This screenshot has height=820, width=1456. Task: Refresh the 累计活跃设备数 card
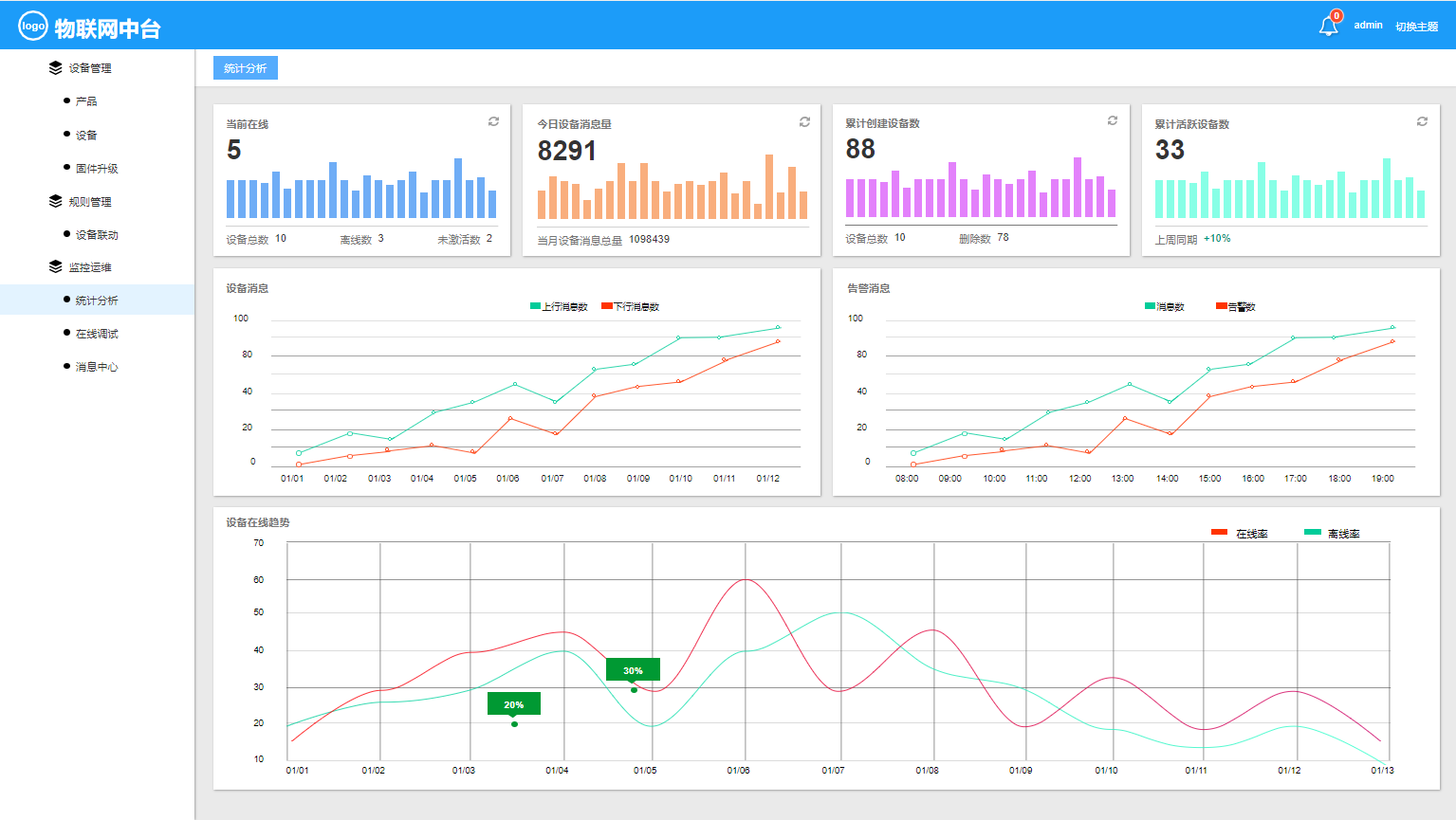coord(1422,121)
